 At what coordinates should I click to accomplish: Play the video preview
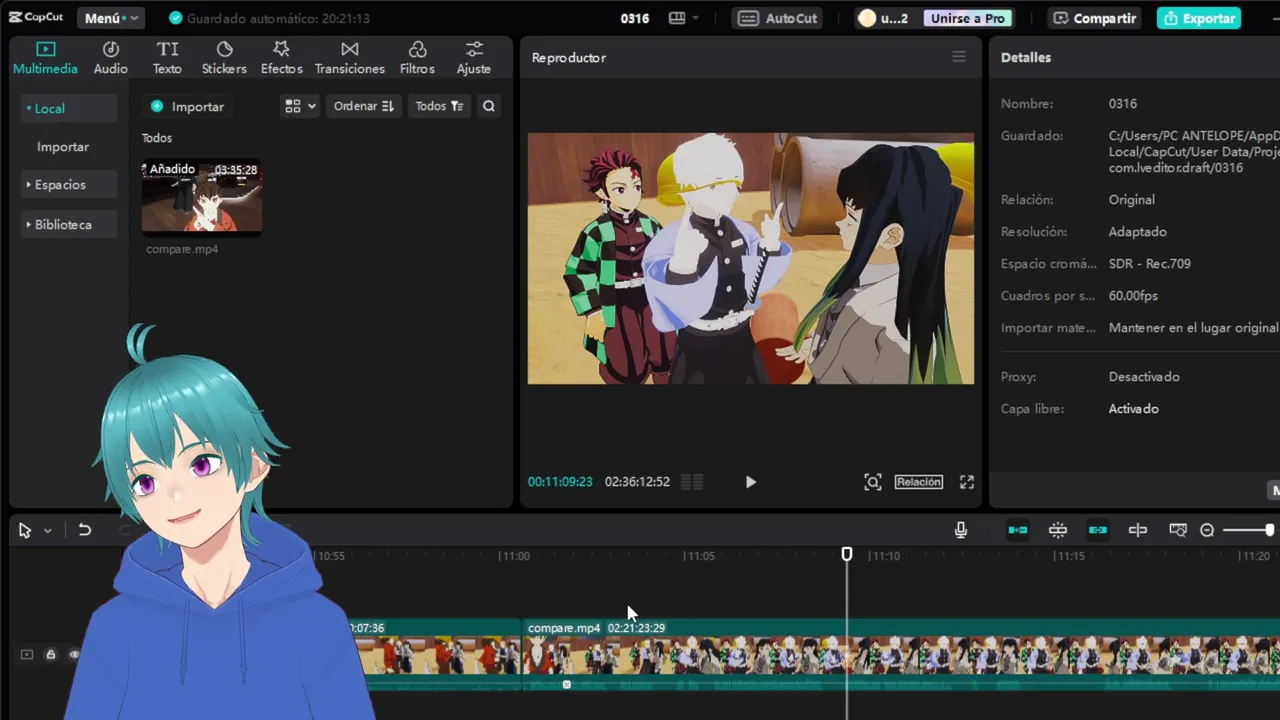[x=751, y=482]
